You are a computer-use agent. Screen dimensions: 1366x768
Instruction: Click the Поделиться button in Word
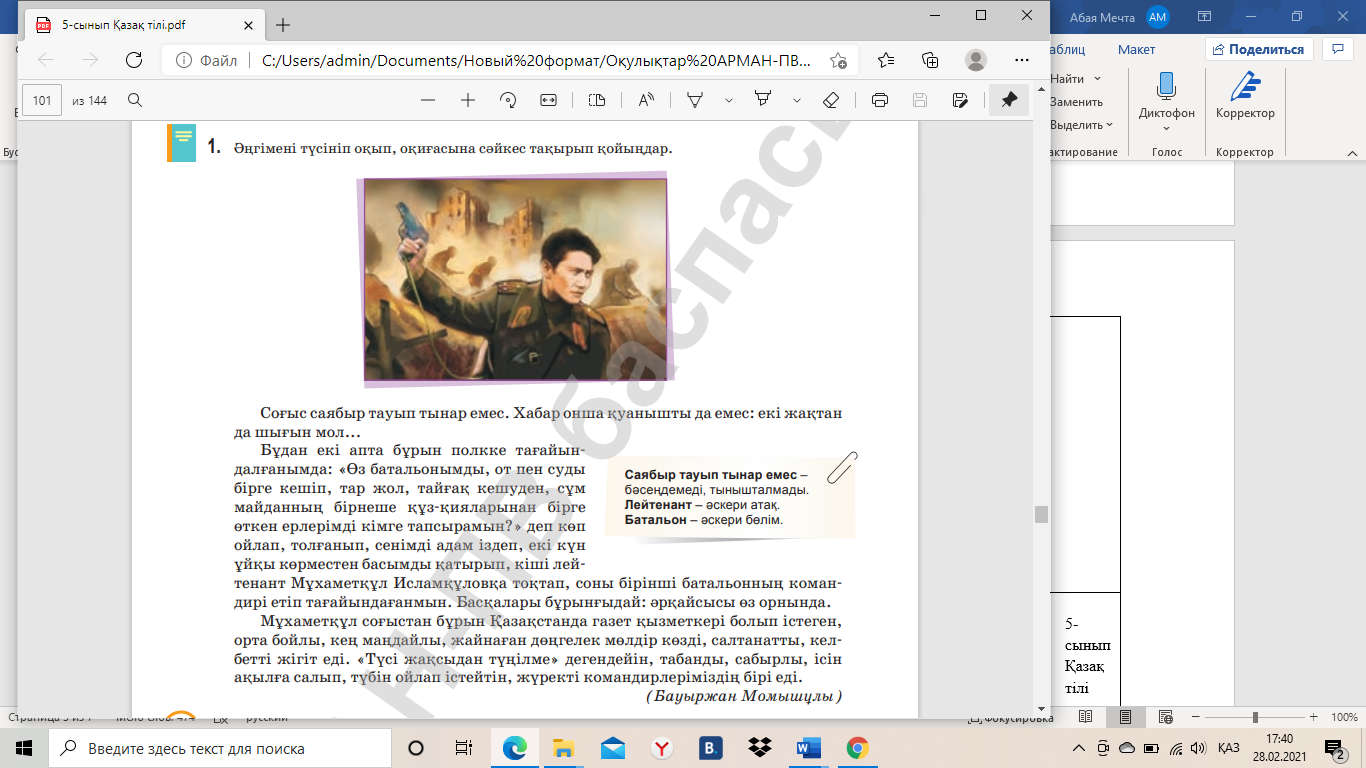point(1258,49)
